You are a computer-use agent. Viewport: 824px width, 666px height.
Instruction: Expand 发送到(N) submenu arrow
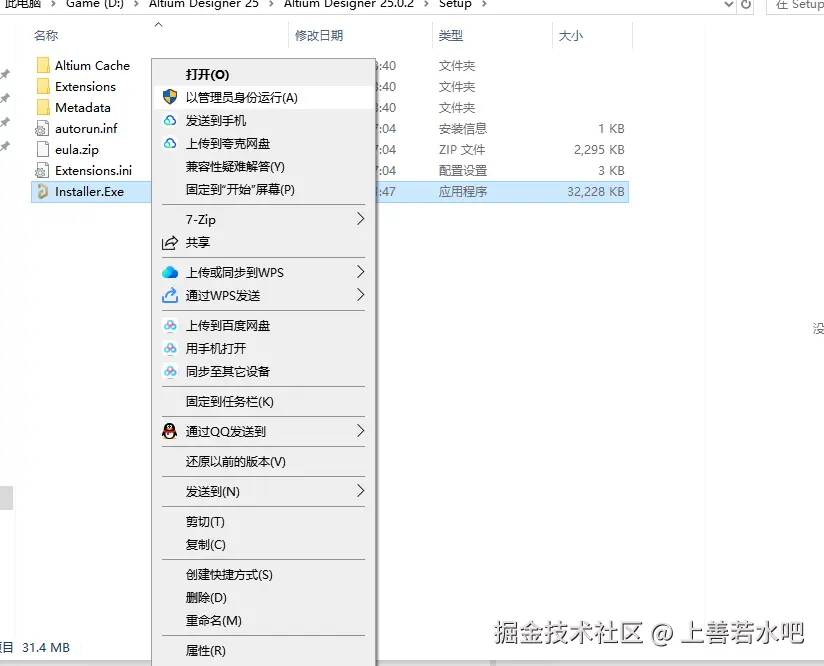[x=360, y=491]
